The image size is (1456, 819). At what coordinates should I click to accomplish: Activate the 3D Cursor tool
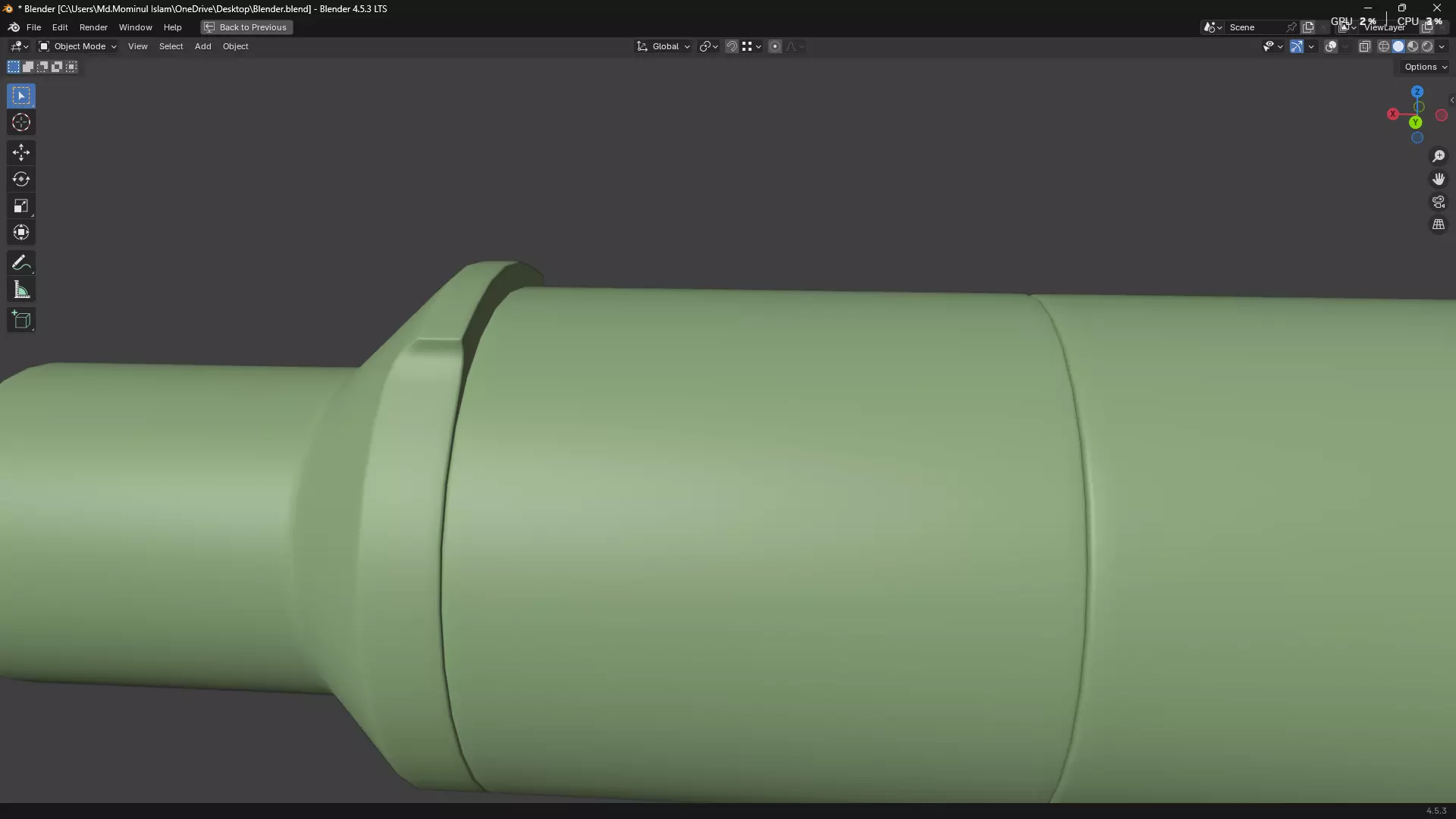[21, 122]
